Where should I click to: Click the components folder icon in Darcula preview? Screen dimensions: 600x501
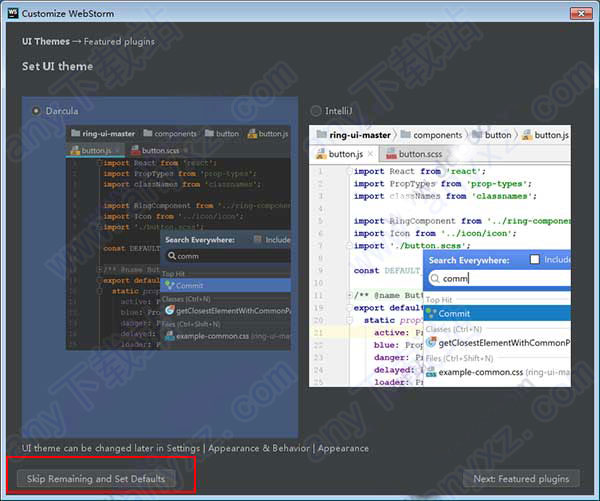147,133
